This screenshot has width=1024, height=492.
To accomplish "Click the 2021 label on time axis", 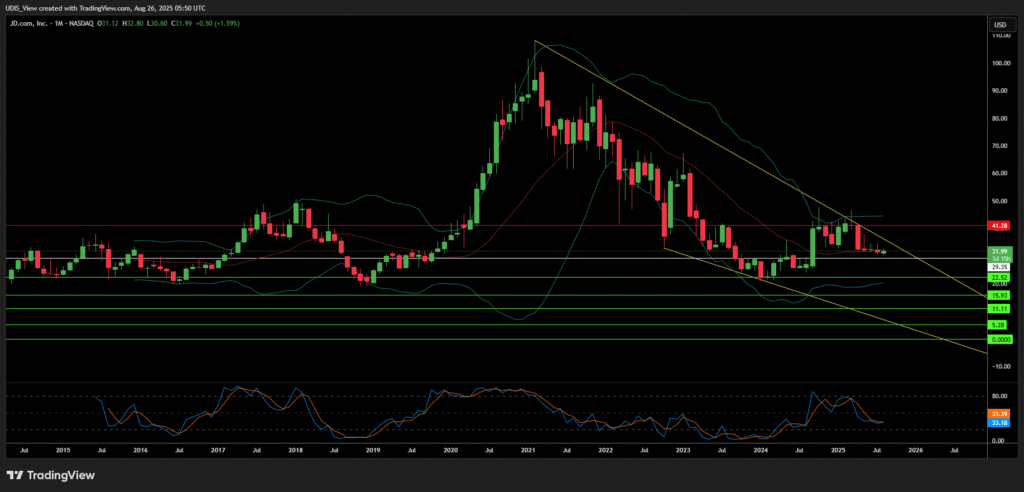I will [527, 452].
